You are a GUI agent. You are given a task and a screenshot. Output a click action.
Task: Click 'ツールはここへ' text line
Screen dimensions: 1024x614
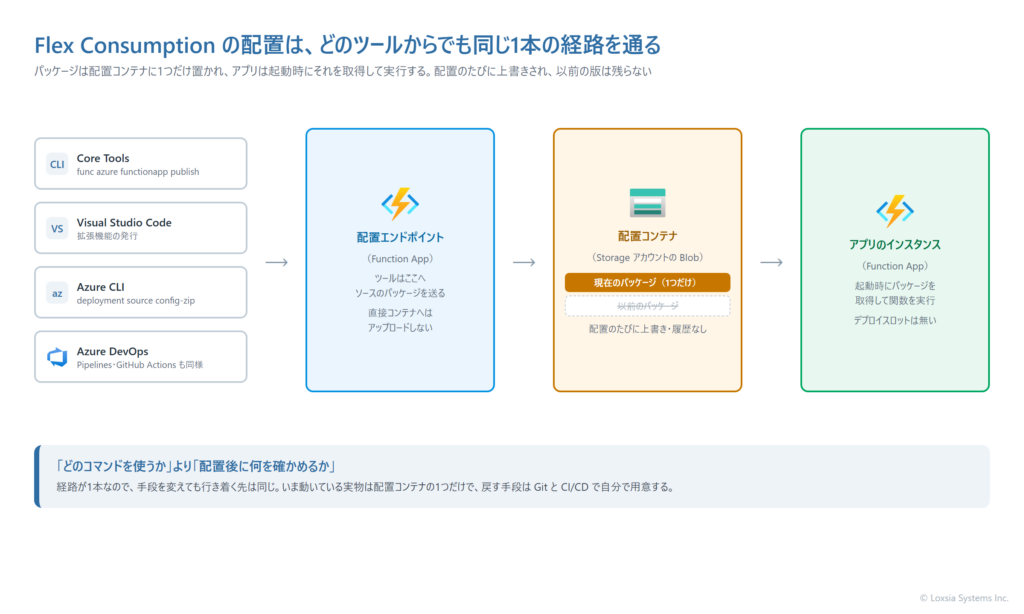400,278
